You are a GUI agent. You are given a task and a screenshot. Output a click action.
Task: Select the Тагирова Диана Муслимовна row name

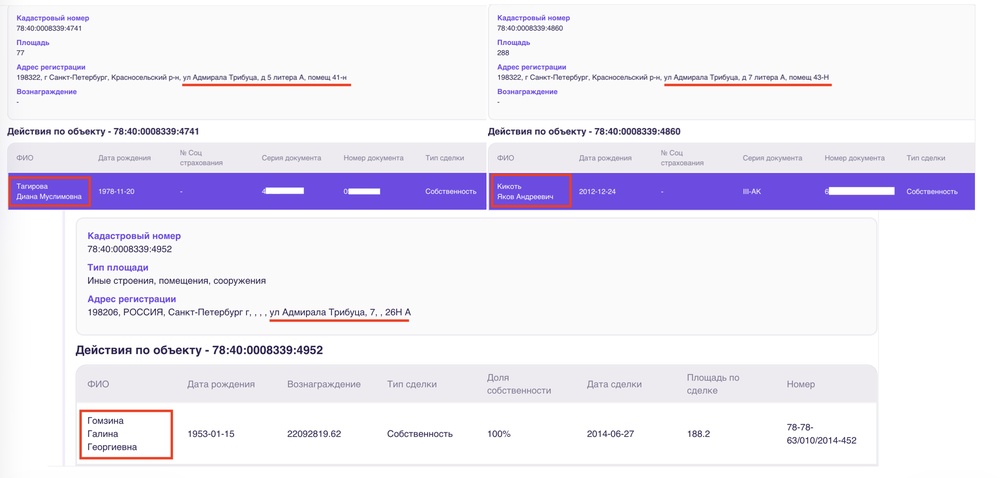click(x=49, y=191)
